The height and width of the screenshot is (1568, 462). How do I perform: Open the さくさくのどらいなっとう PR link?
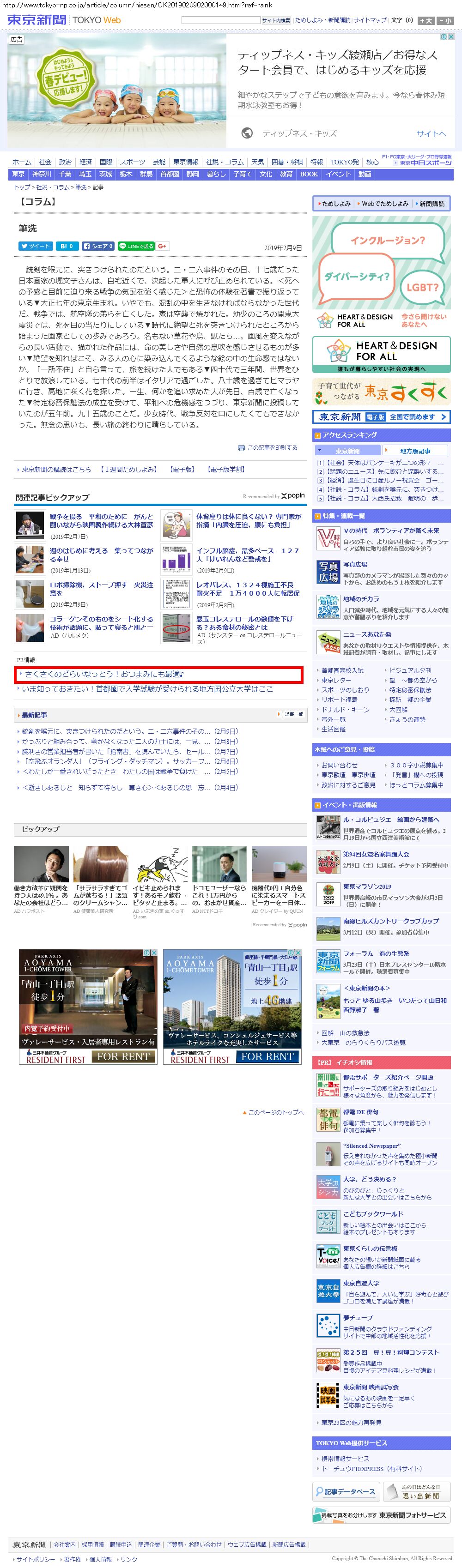(103, 674)
